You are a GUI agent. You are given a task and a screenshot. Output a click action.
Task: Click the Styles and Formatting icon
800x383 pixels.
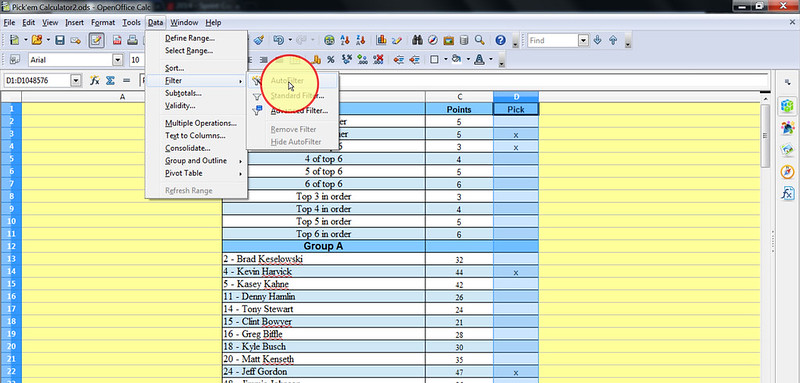point(15,60)
